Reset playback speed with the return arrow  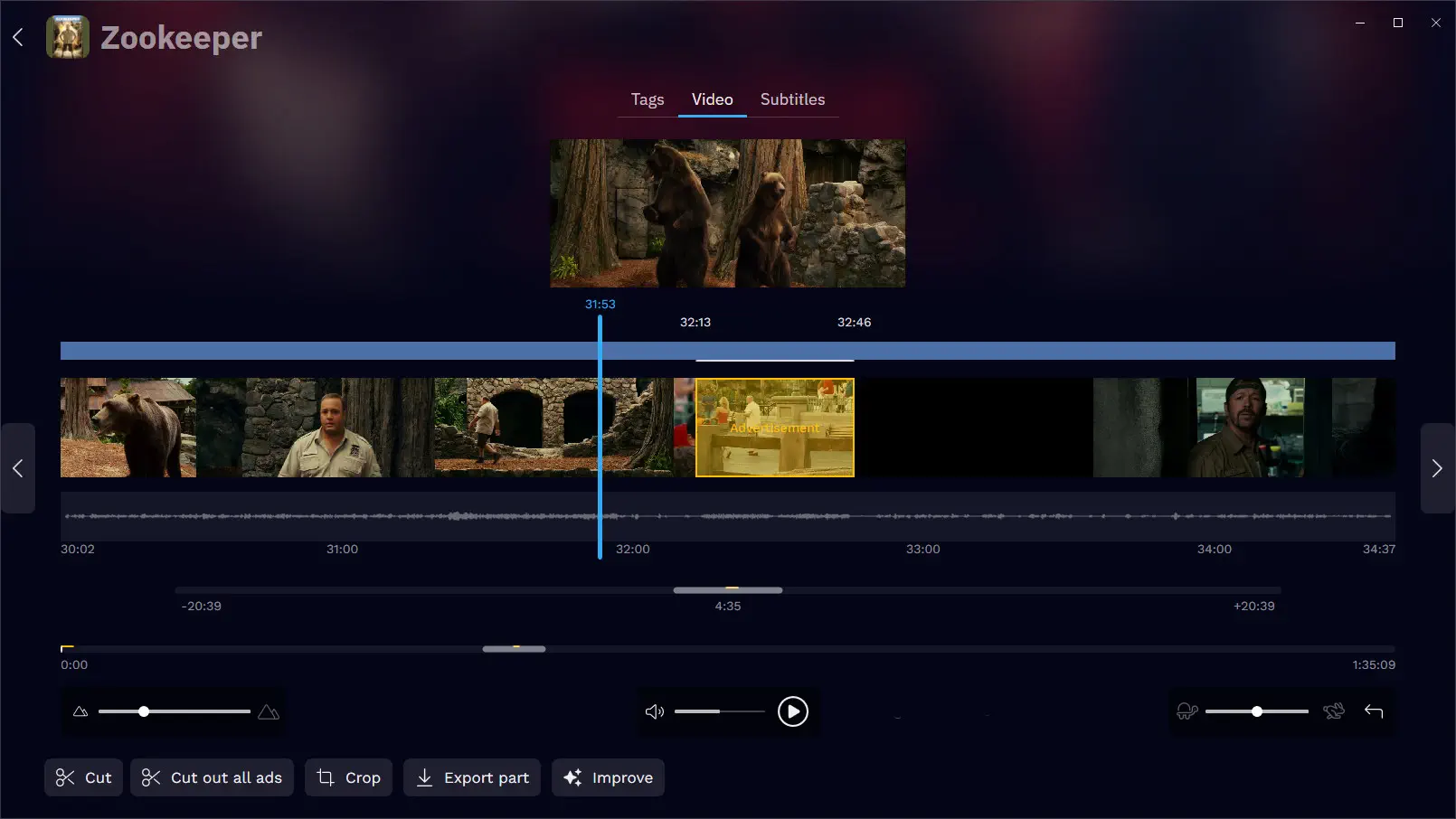[x=1374, y=711]
